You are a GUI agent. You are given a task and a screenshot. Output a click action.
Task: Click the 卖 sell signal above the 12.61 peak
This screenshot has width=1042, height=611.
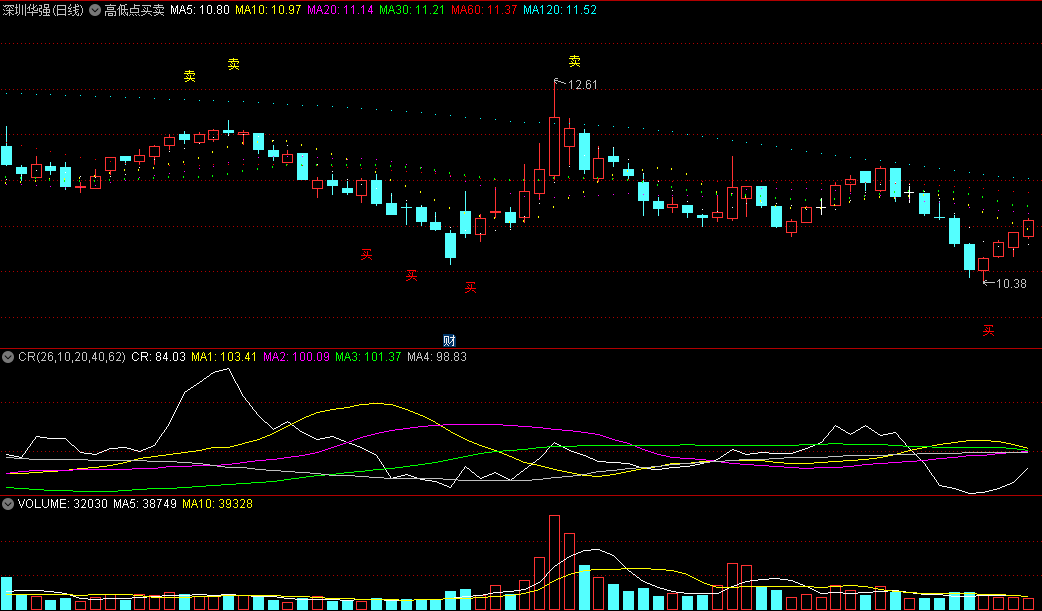(575, 61)
